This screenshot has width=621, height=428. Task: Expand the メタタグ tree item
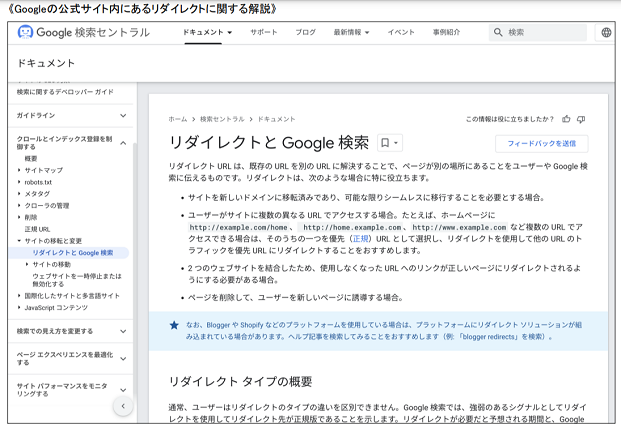[x=19, y=194]
